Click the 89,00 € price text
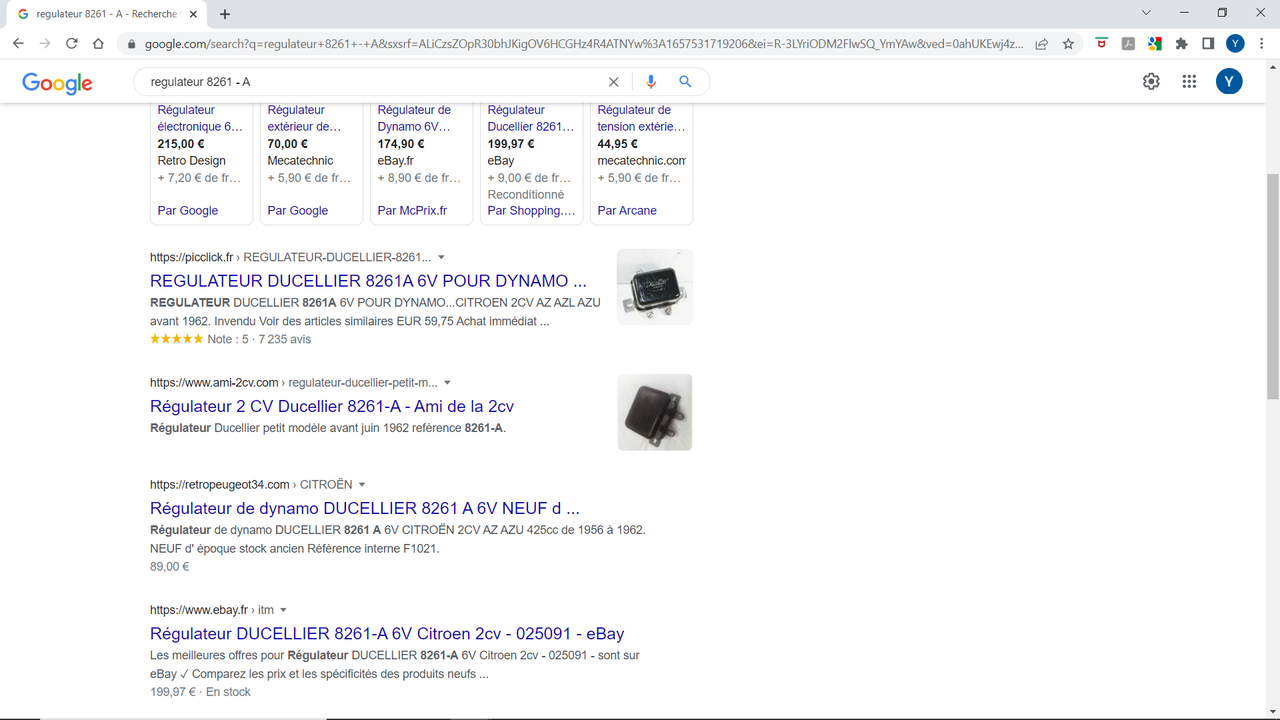This screenshot has width=1280, height=720. (170, 566)
